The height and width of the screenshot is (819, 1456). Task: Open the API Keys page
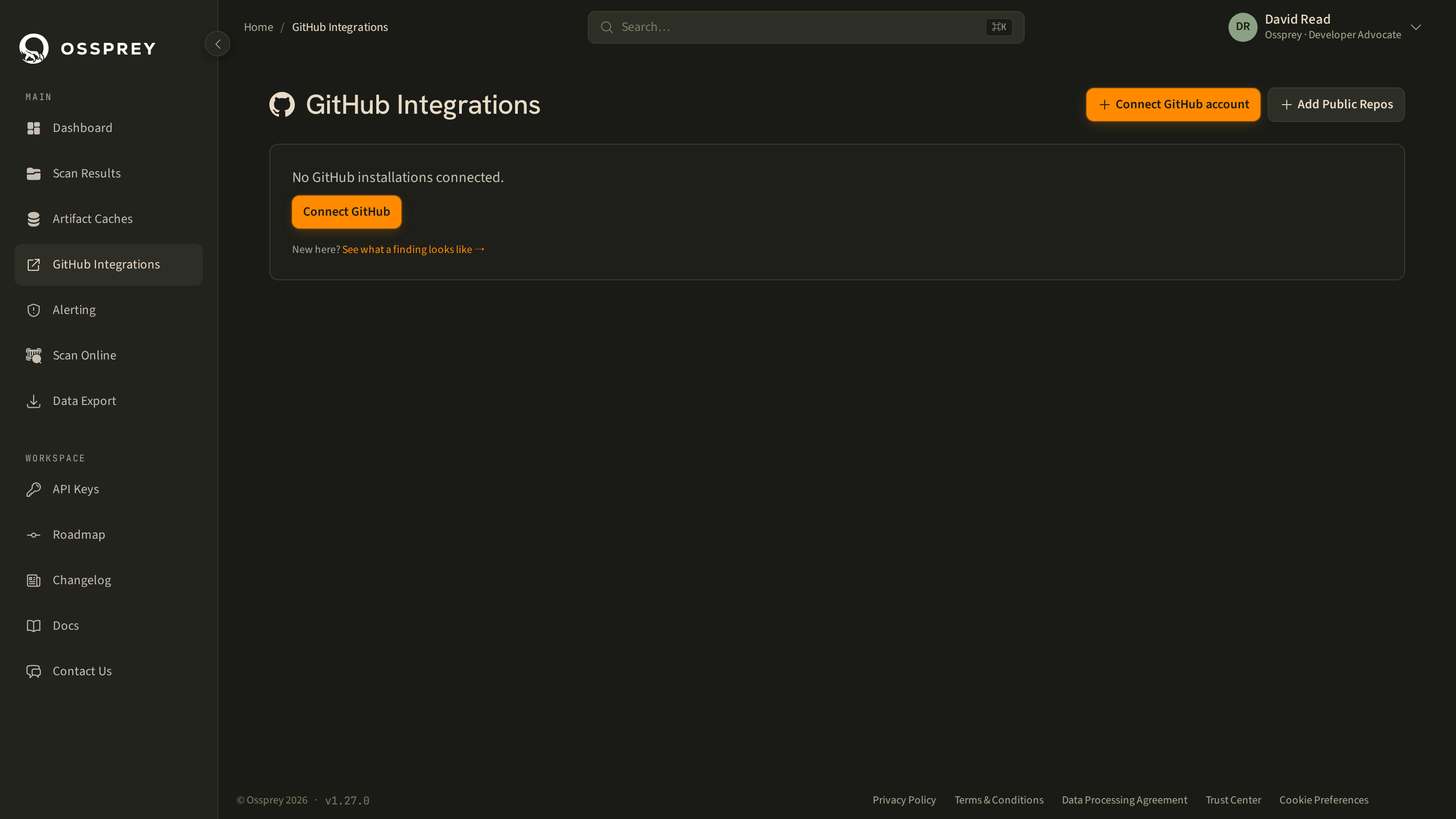point(109,490)
